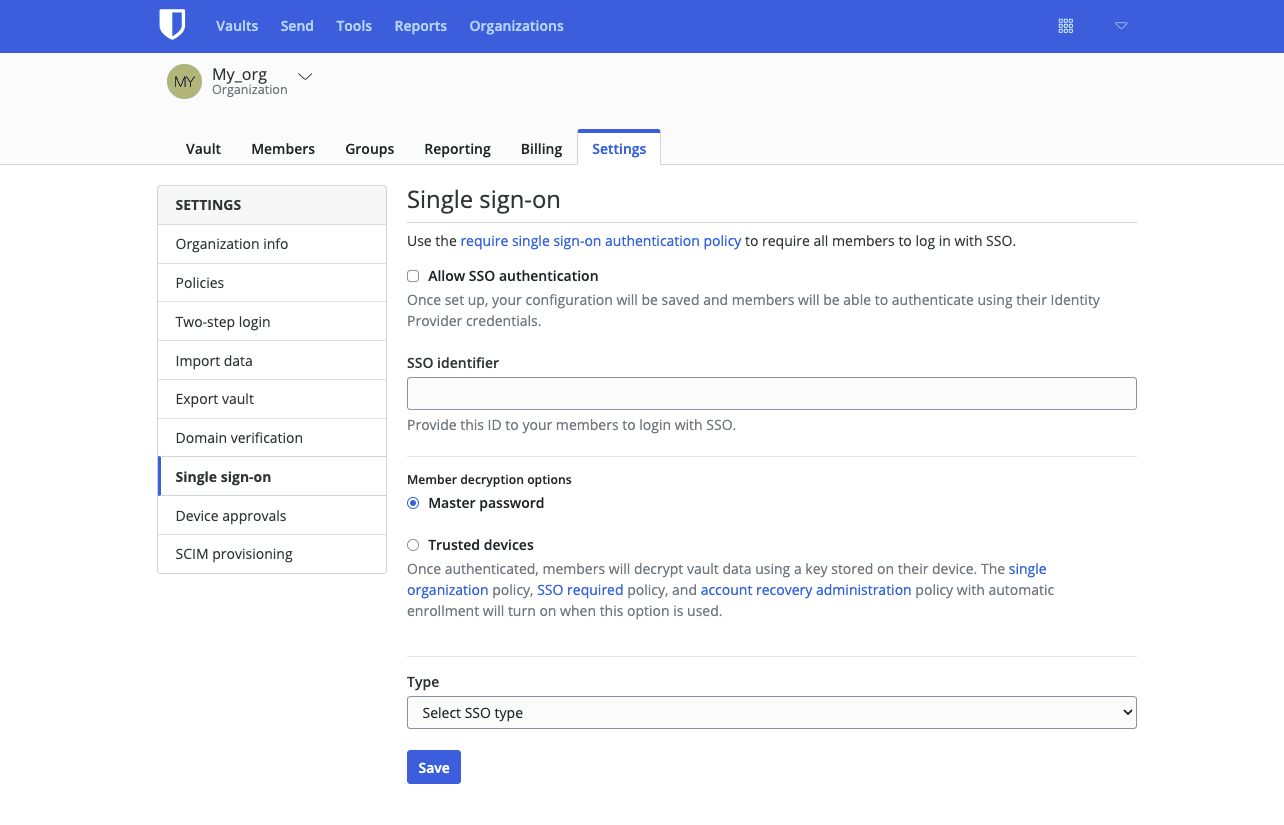Open Domain verification settings
This screenshot has width=1284, height=825.
pyautogui.click(x=272, y=438)
